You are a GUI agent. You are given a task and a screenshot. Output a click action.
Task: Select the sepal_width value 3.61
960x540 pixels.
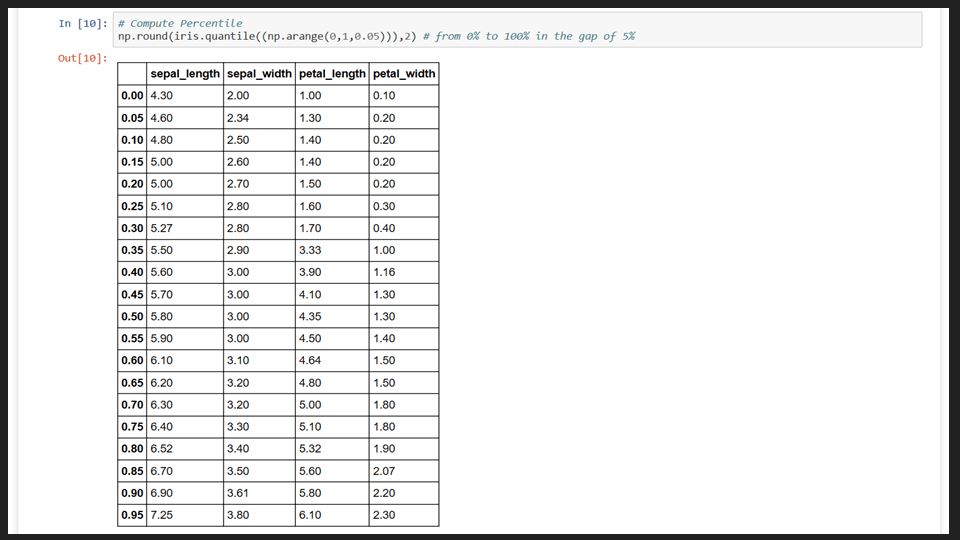[x=238, y=493]
